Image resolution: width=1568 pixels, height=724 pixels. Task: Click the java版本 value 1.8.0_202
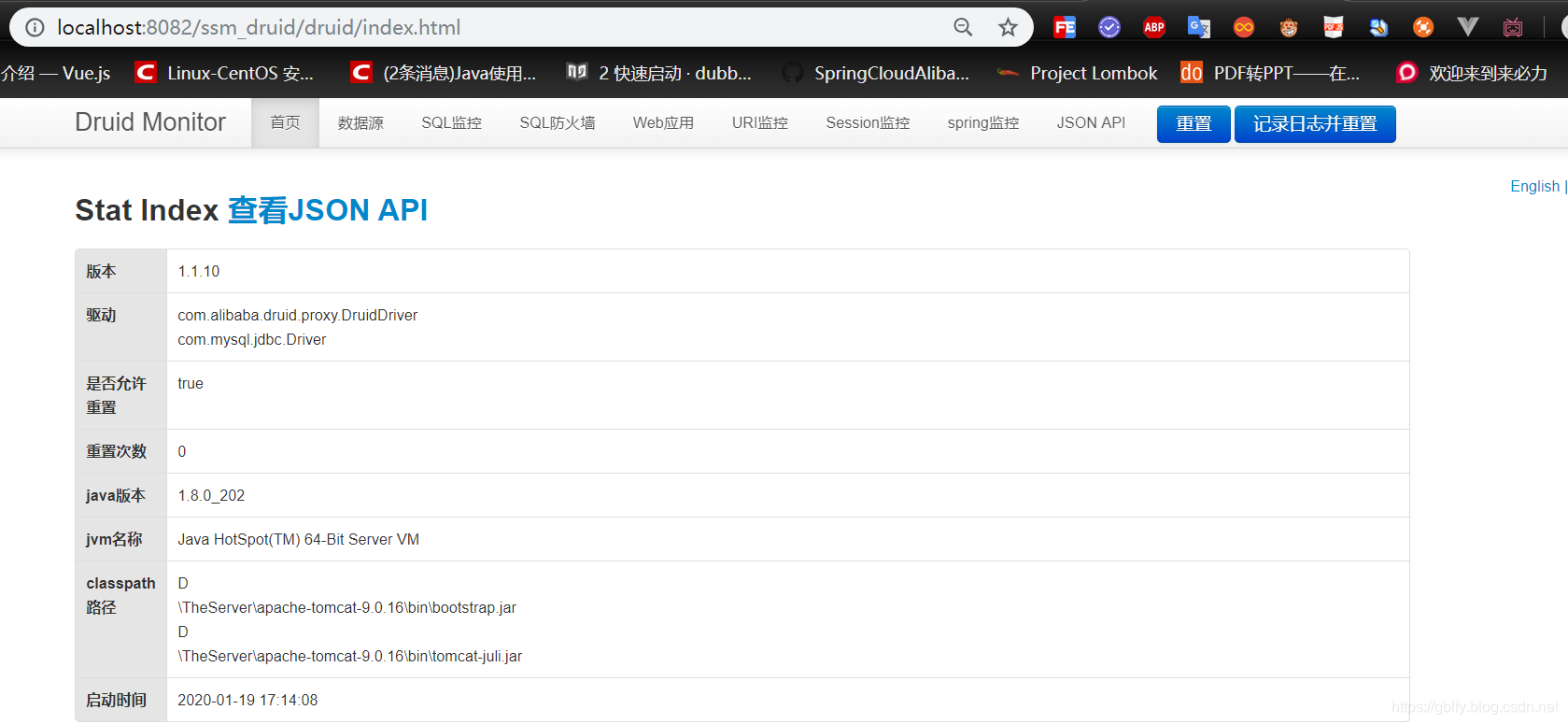click(x=211, y=495)
